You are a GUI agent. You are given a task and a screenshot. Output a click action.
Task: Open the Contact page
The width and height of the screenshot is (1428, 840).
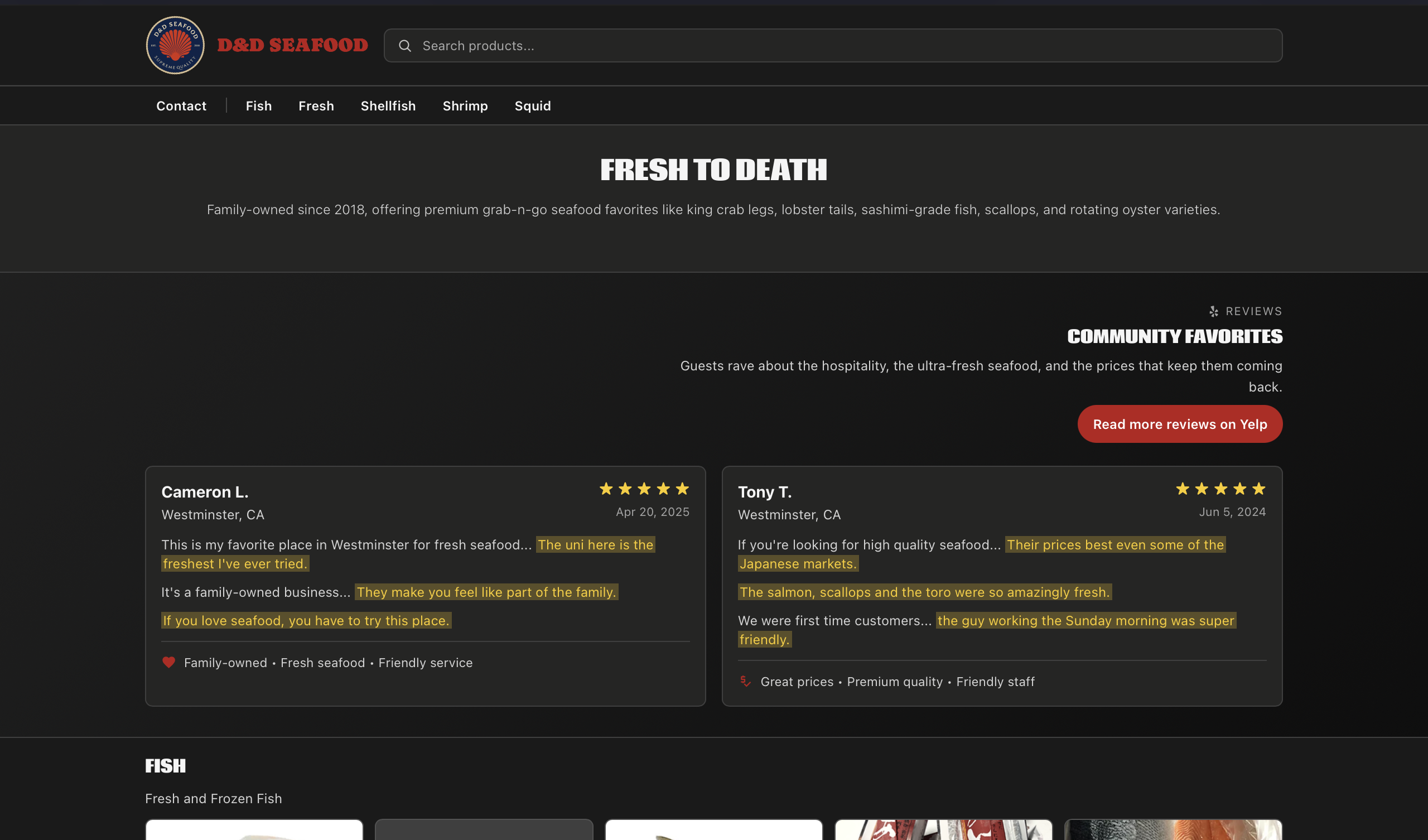coord(181,106)
